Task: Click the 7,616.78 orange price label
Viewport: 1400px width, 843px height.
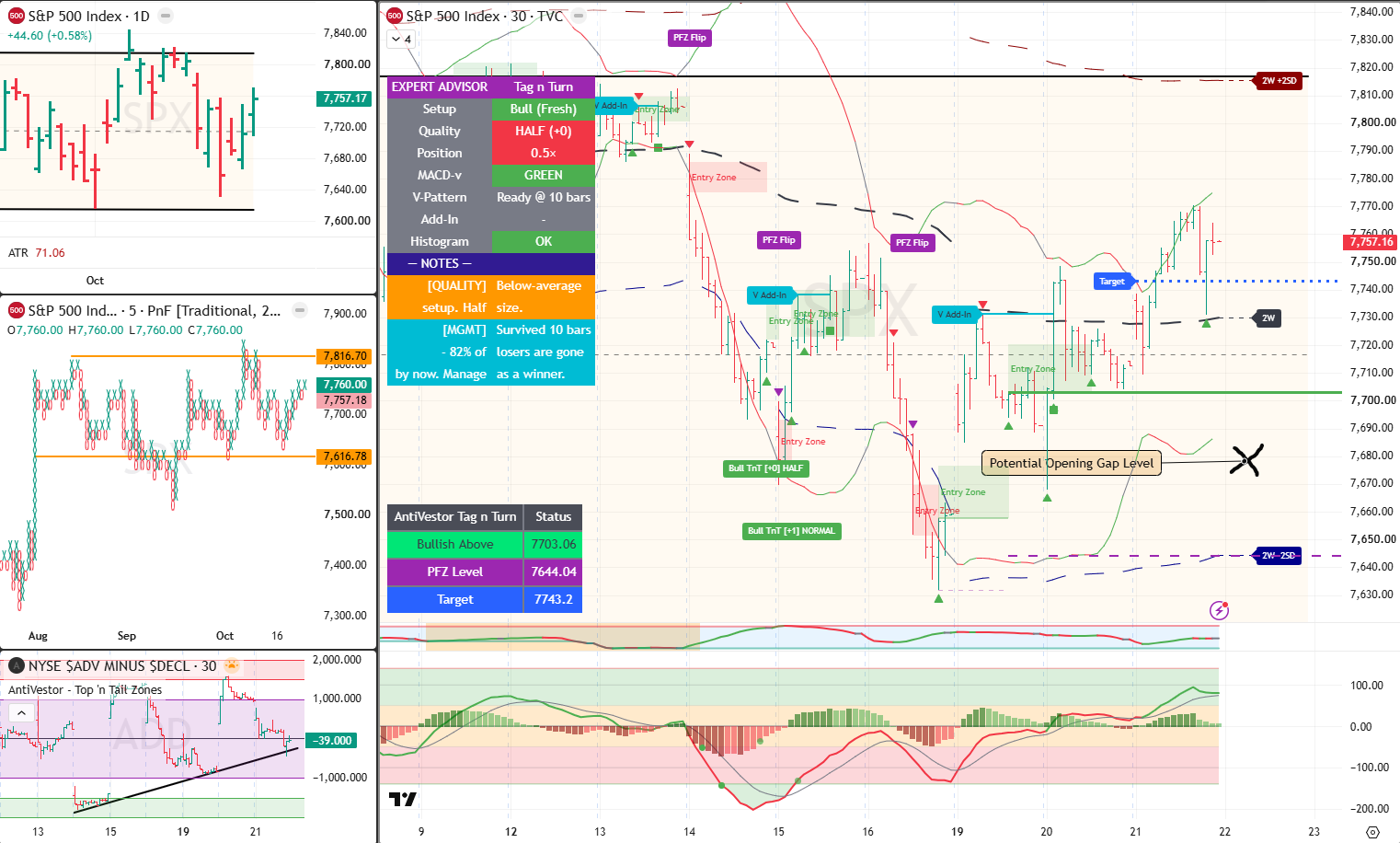Action: pos(344,456)
